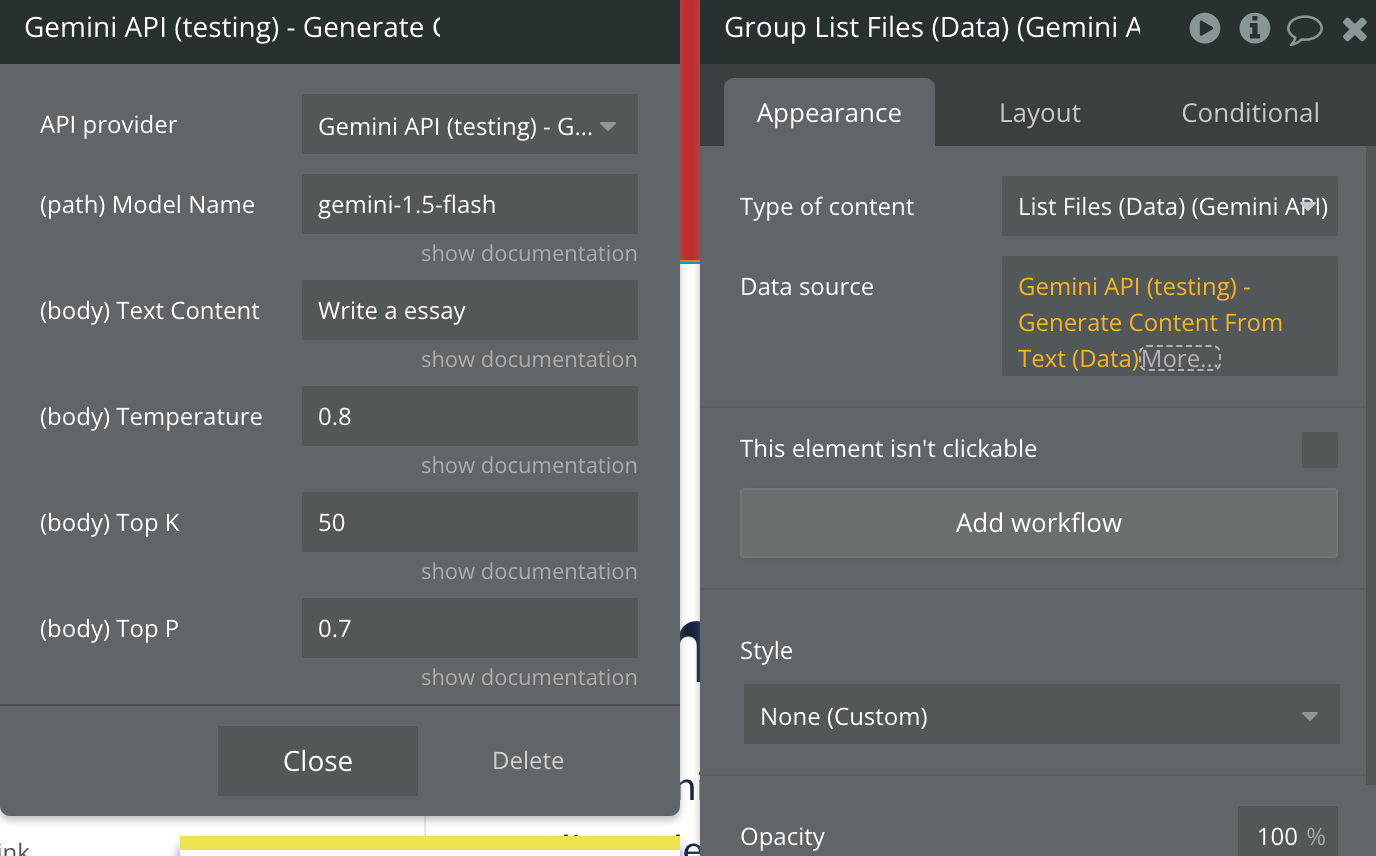The height and width of the screenshot is (856, 1376).
Task: Open the API provider dropdown
Action: (469, 125)
